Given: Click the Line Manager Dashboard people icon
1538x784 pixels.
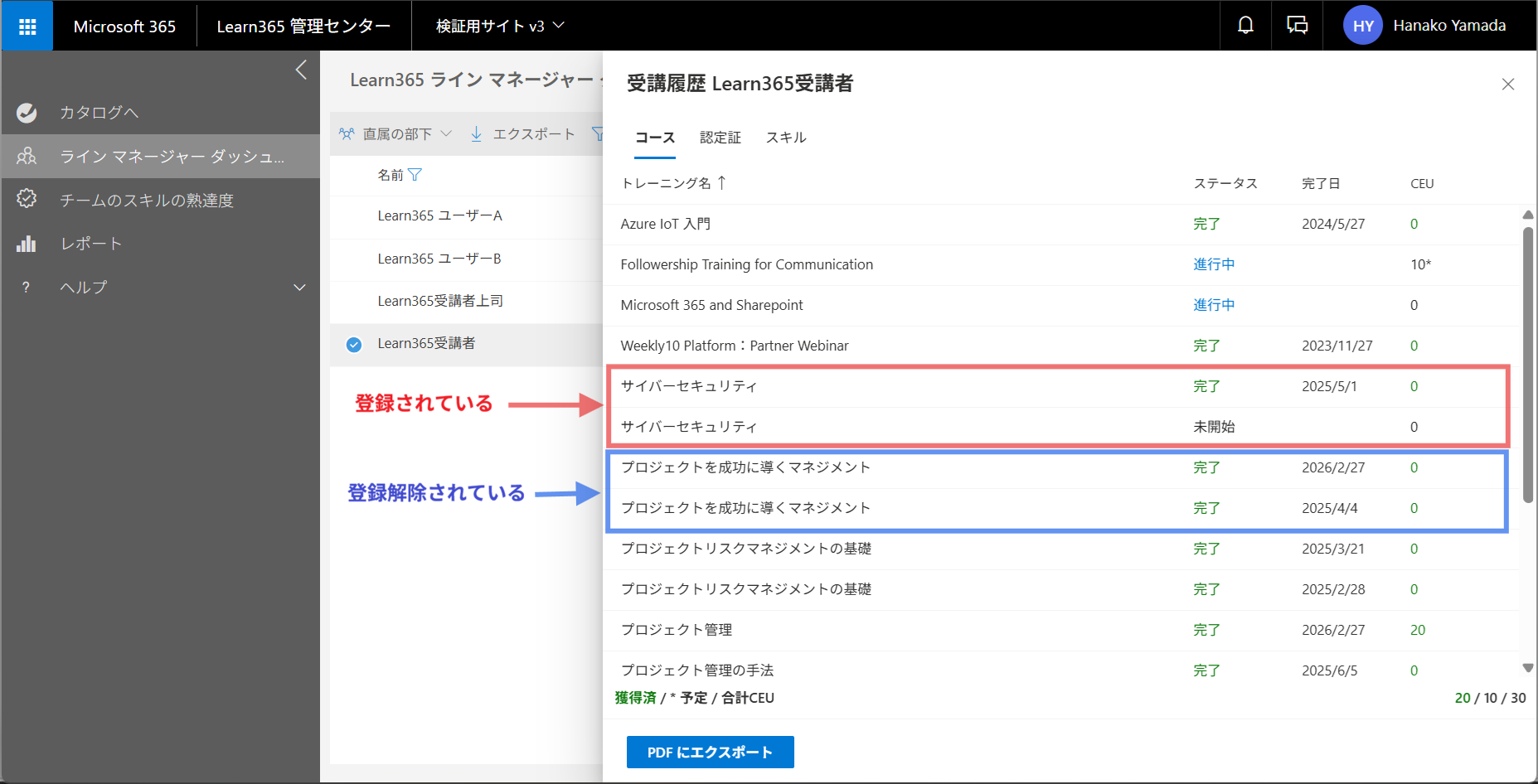Looking at the screenshot, I should pyautogui.click(x=27, y=156).
